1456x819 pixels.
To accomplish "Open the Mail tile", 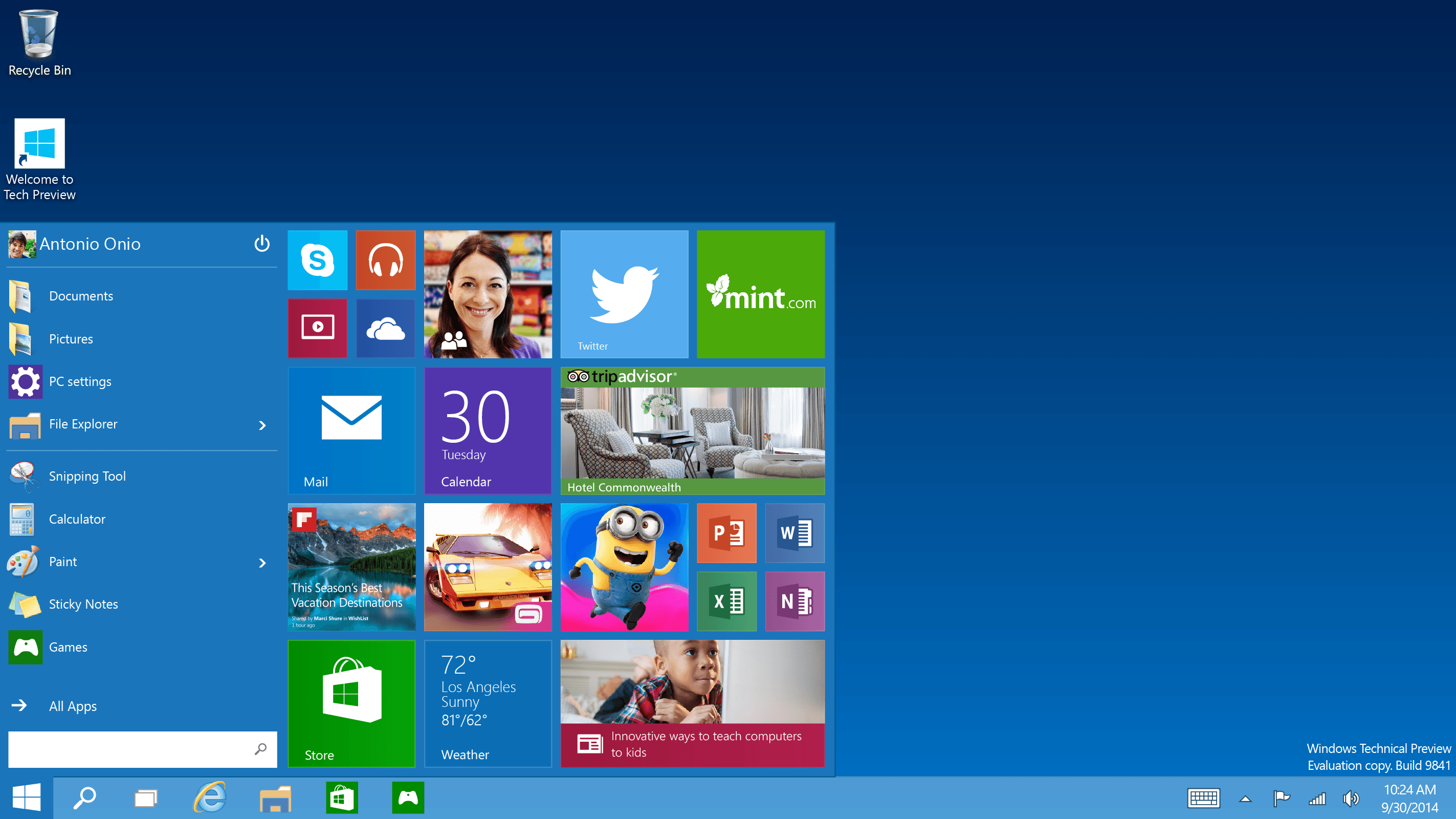I will [x=351, y=430].
